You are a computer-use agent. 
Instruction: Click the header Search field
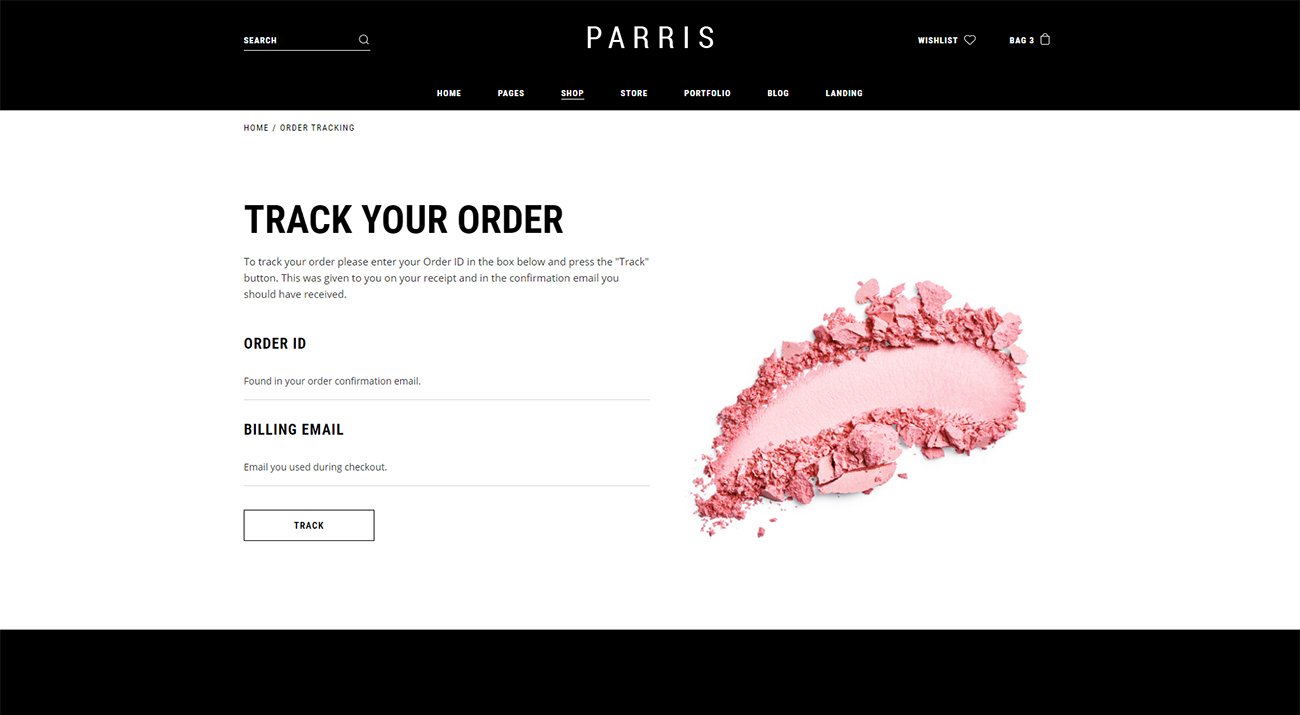(298, 40)
